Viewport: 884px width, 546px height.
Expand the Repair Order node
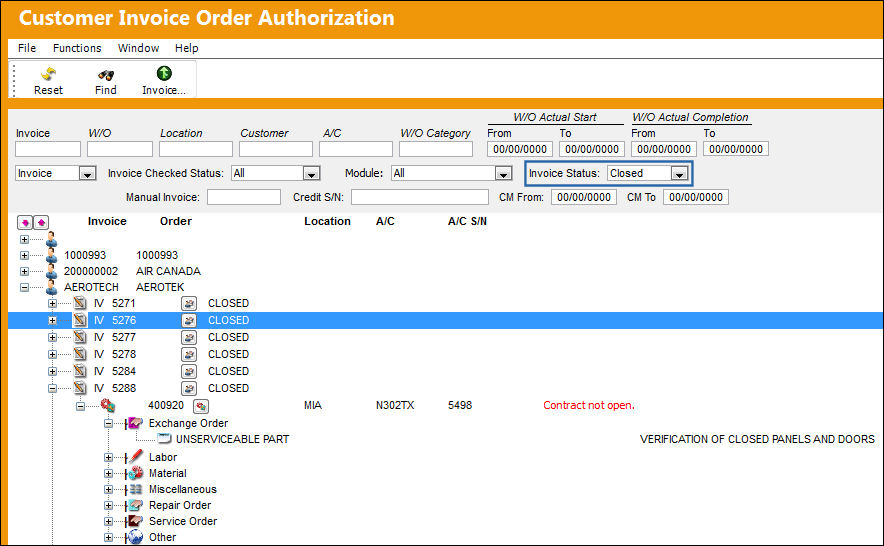coord(108,505)
